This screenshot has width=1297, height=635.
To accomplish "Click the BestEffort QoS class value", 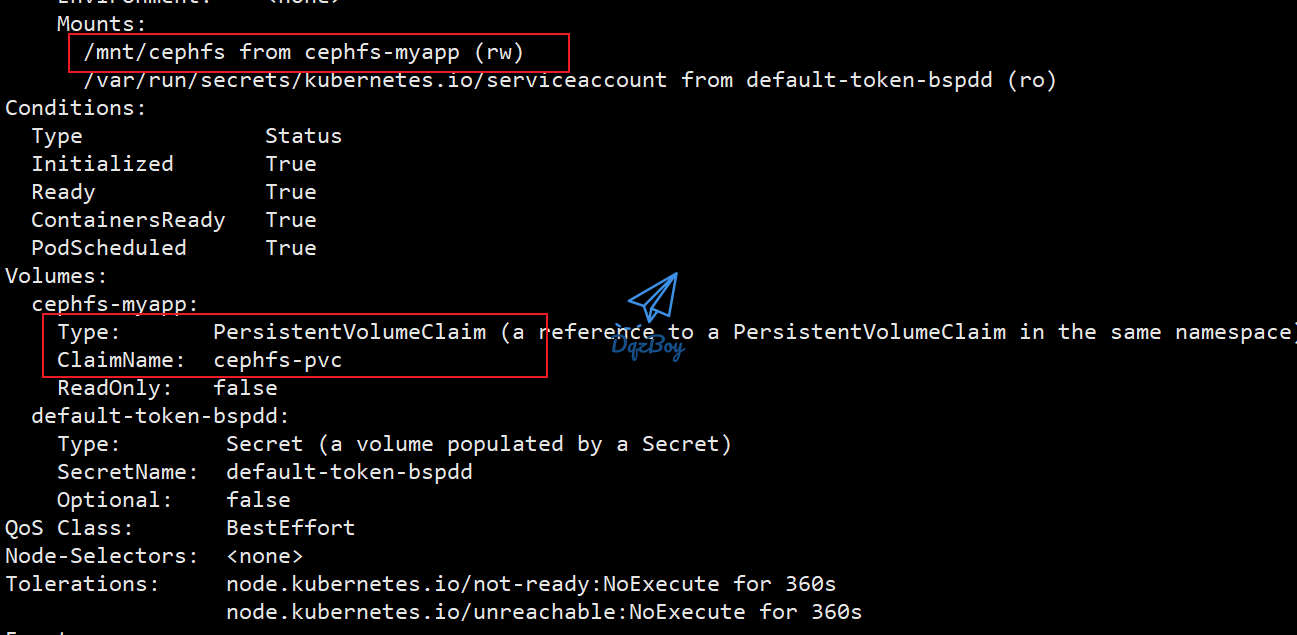I will click(290, 528).
